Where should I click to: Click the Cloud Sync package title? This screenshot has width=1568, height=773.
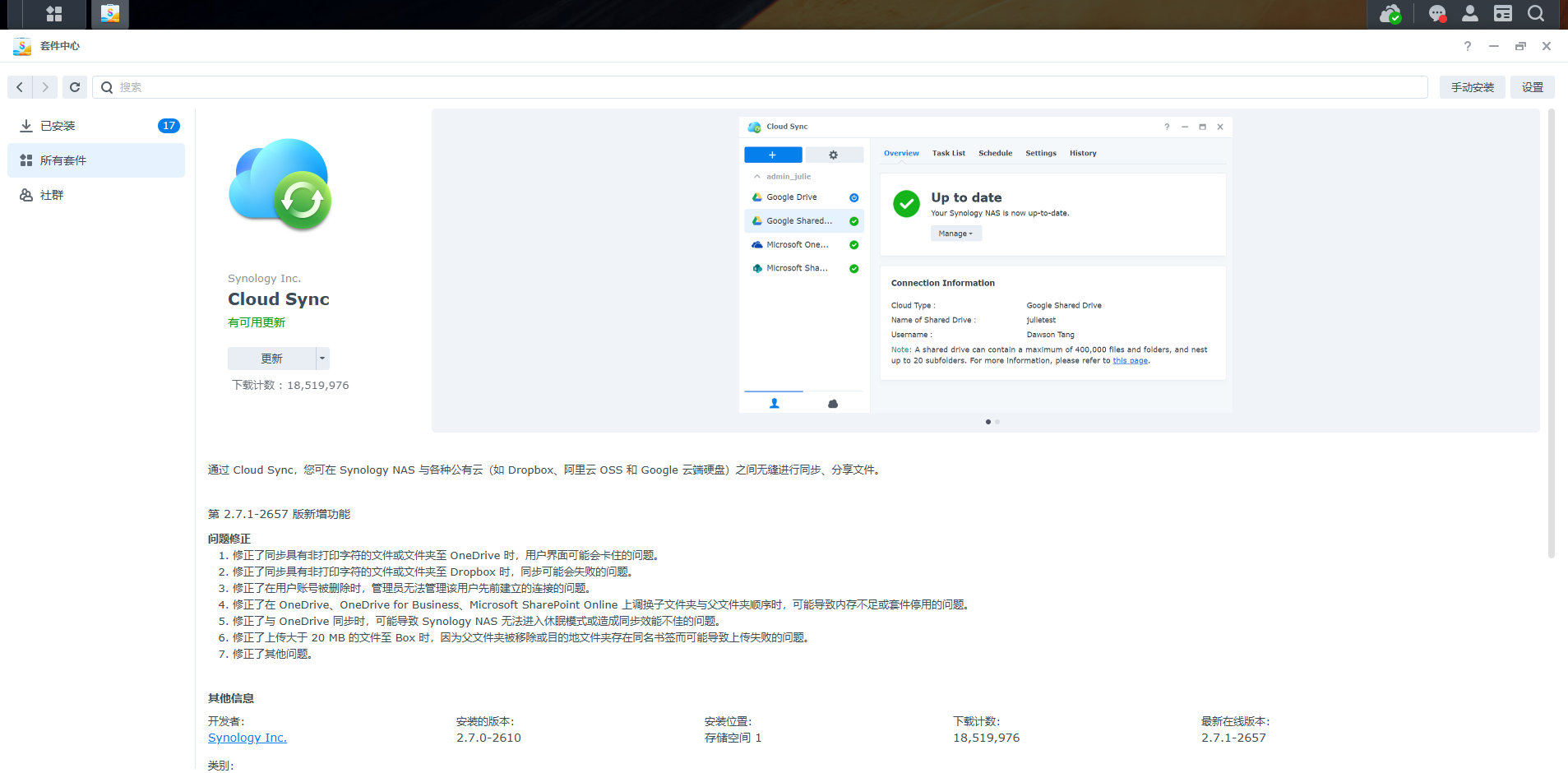279,299
